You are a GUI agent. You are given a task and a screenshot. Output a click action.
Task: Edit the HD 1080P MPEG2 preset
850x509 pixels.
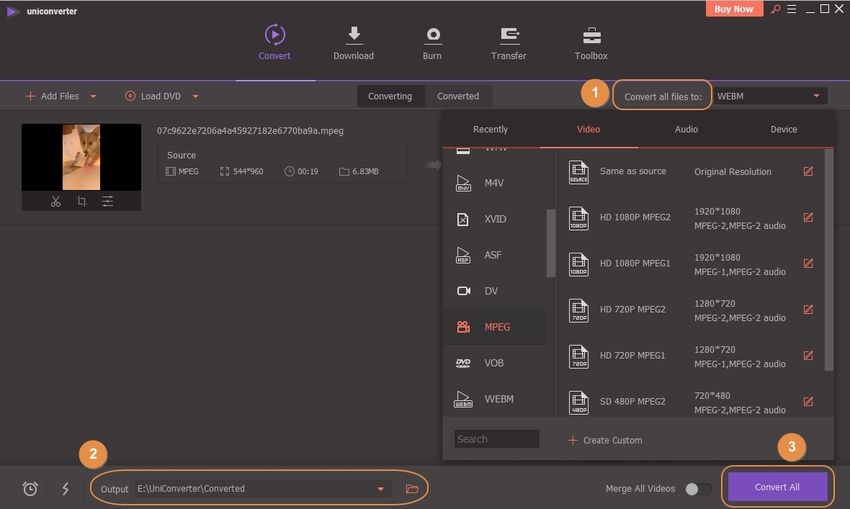pos(808,217)
